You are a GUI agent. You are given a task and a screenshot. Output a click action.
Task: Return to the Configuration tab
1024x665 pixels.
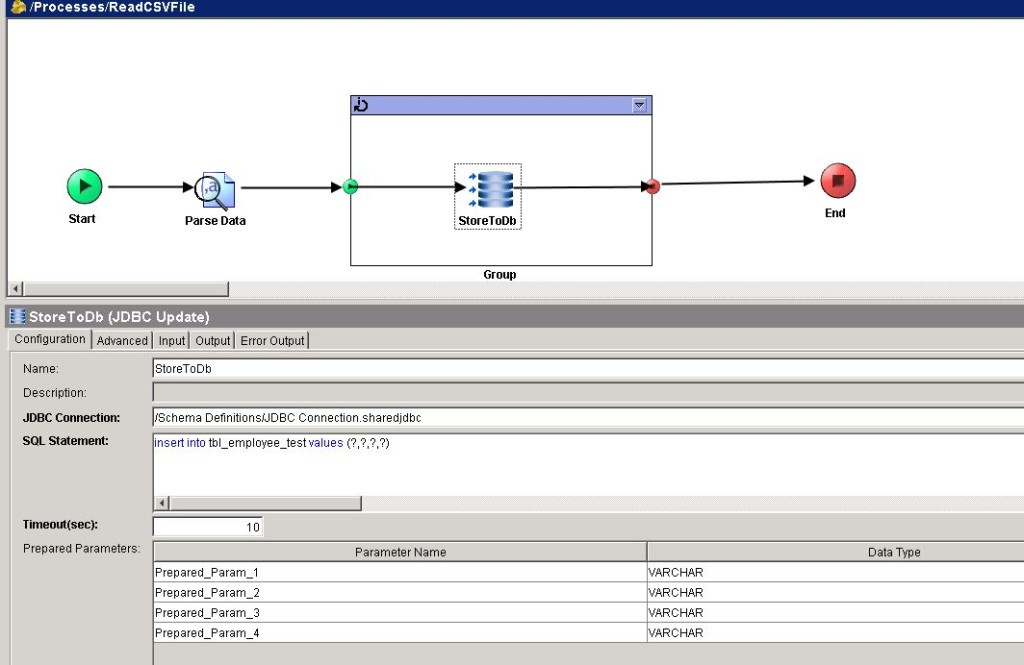[49, 339]
